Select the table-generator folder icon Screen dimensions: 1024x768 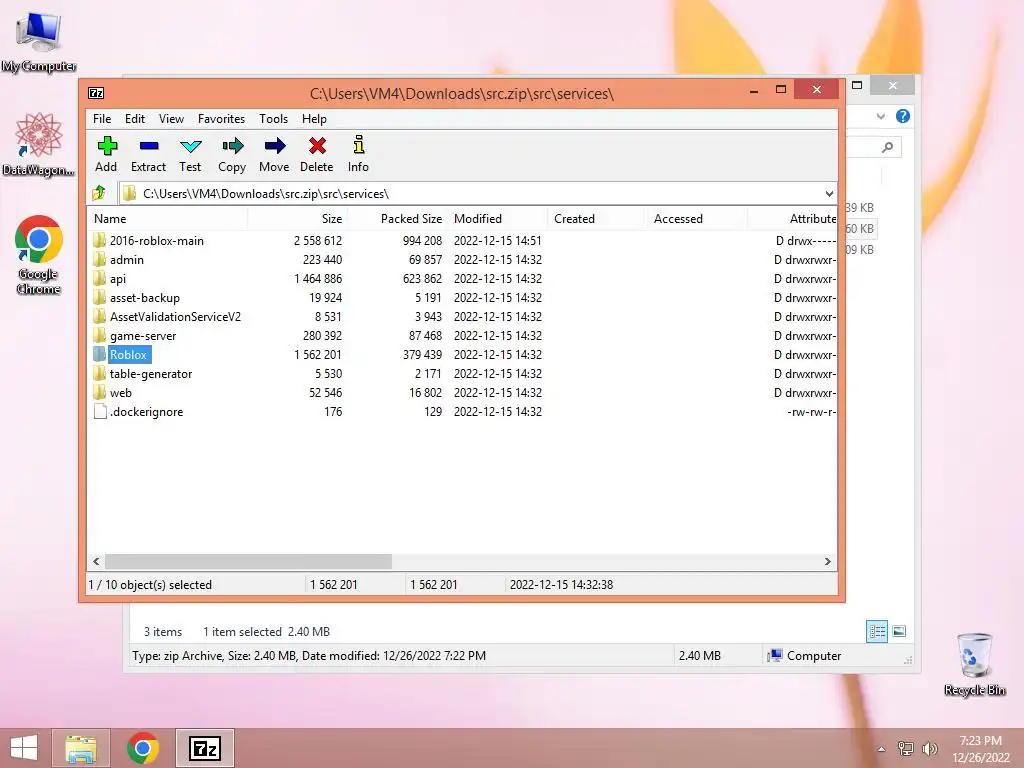point(99,374)
